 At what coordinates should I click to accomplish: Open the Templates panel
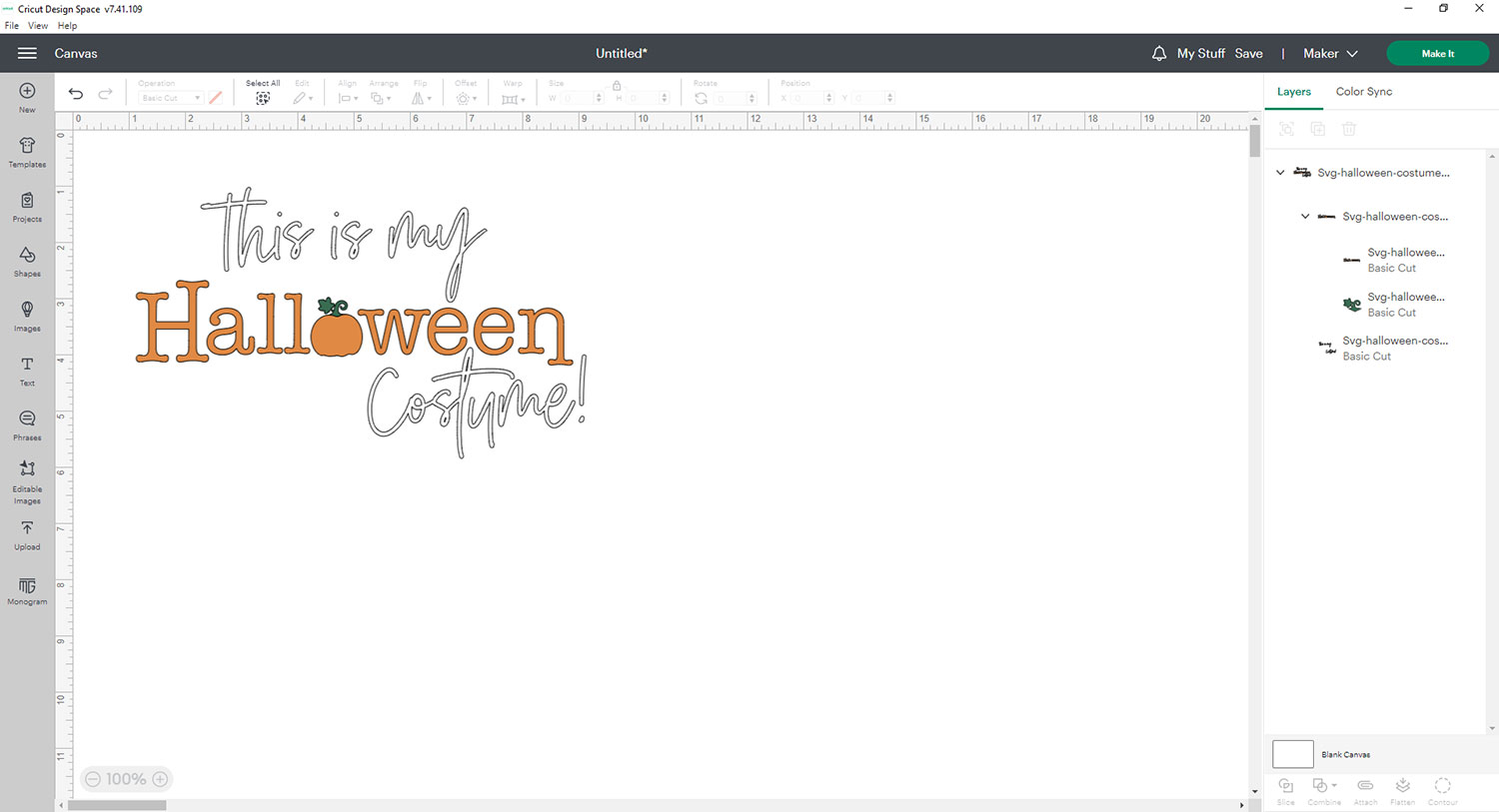click(27, 152)
